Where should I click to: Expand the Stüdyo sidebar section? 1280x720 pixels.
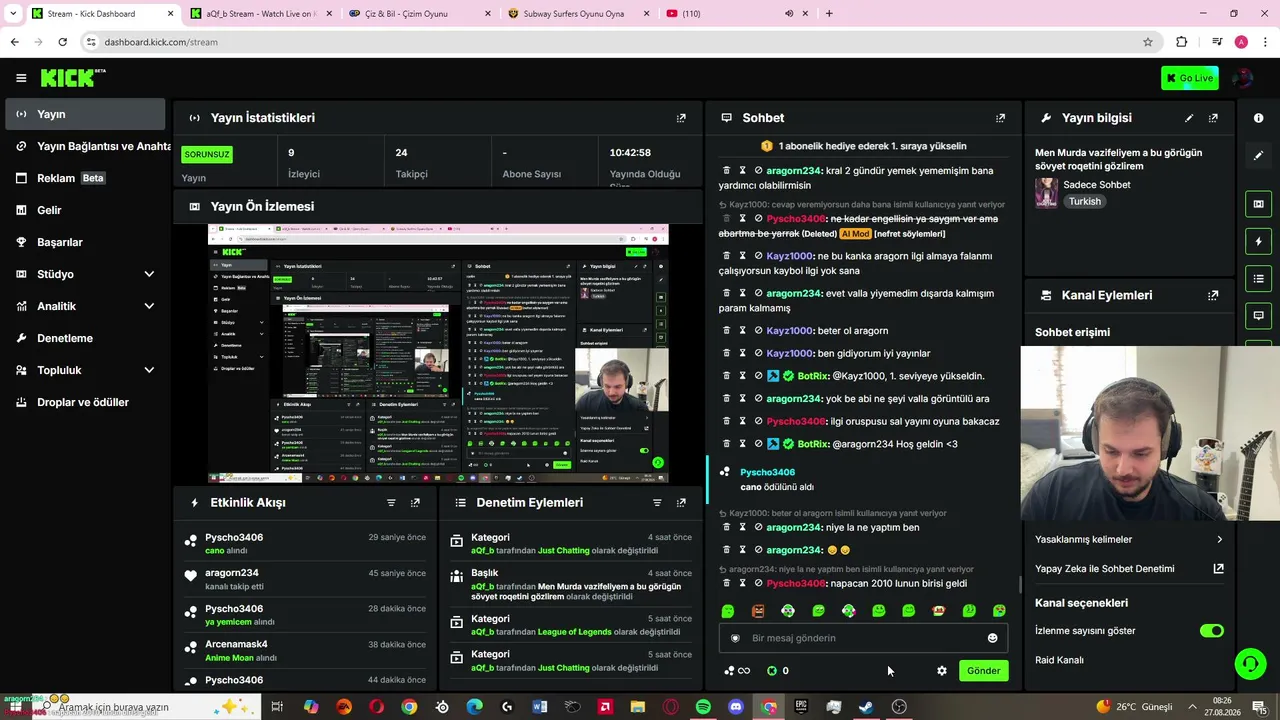click(149, 274)
